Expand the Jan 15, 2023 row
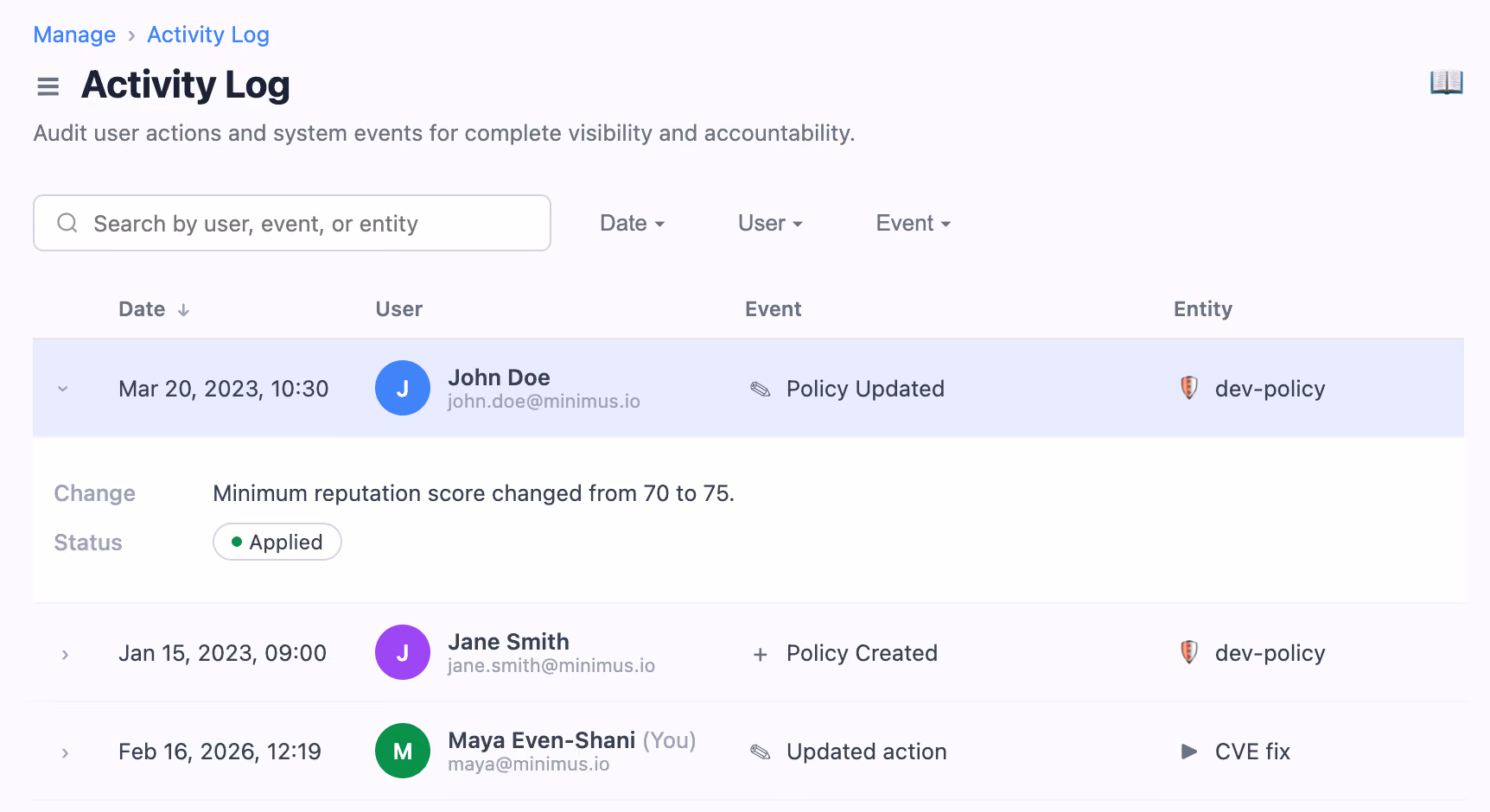 (65, 655)
